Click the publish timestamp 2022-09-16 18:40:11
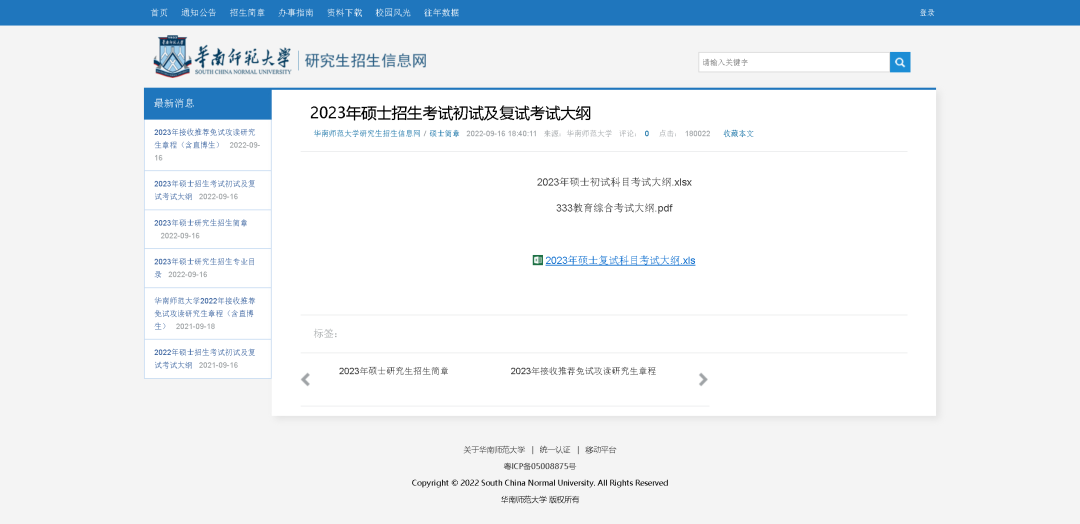 (501, 134)
